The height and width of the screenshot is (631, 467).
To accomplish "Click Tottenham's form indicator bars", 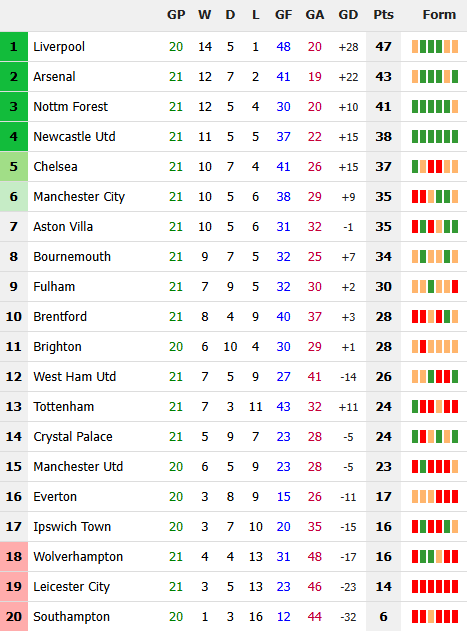I will click(435, 406).
